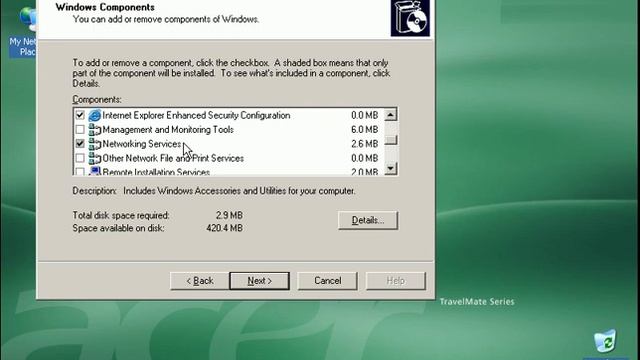
Task: Toggle the Networking Services checkbox
Action: [x=80, y=144]
